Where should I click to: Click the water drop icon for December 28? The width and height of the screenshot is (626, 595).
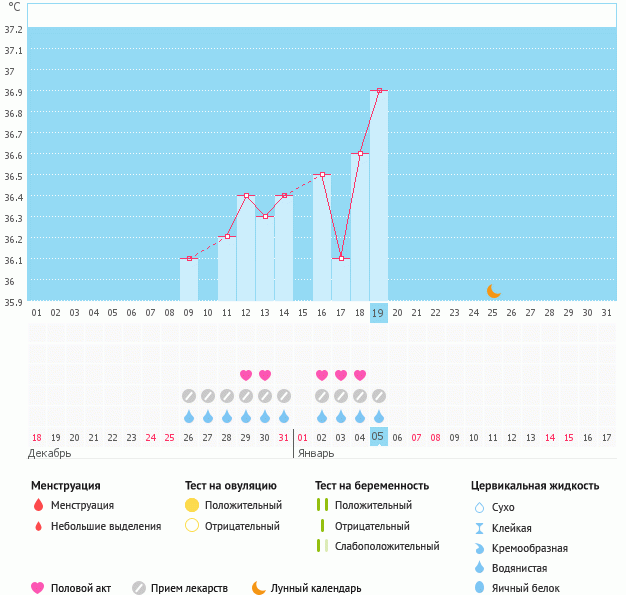pos(227,417)
